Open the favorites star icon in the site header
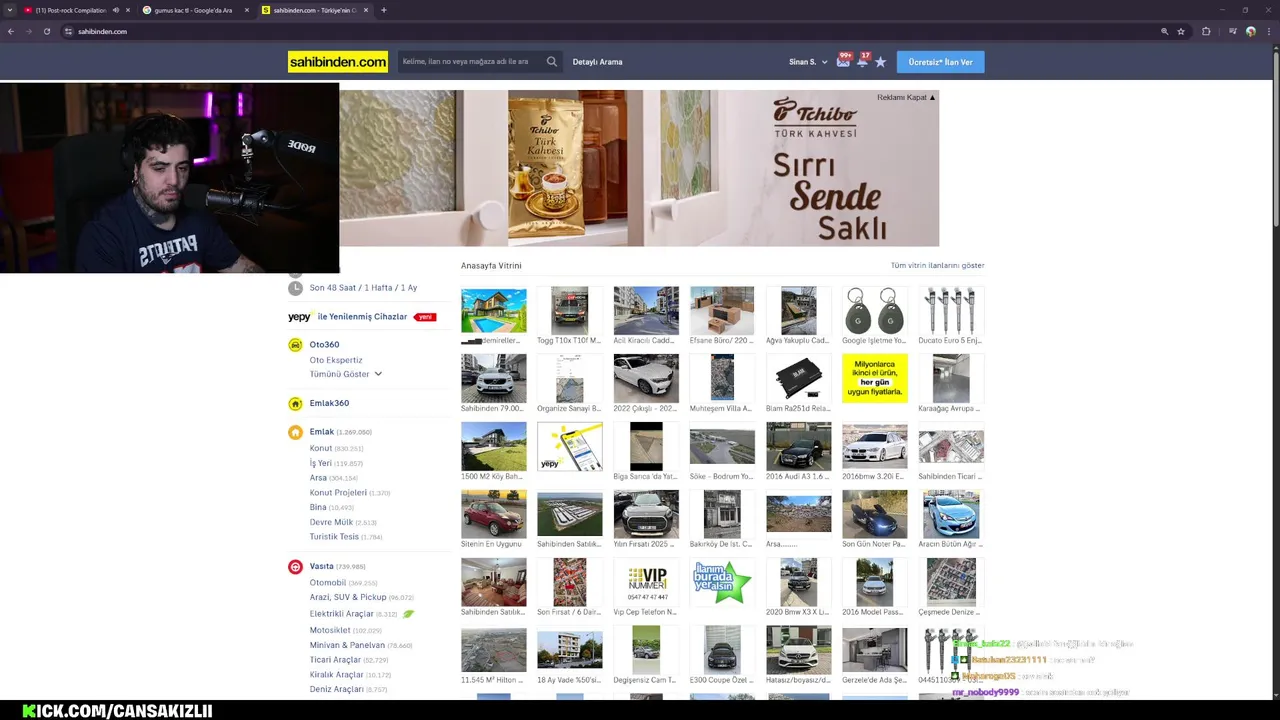The height and width of the screenshot is (720, 1280). pyautogui.click(x=880, y=62)
